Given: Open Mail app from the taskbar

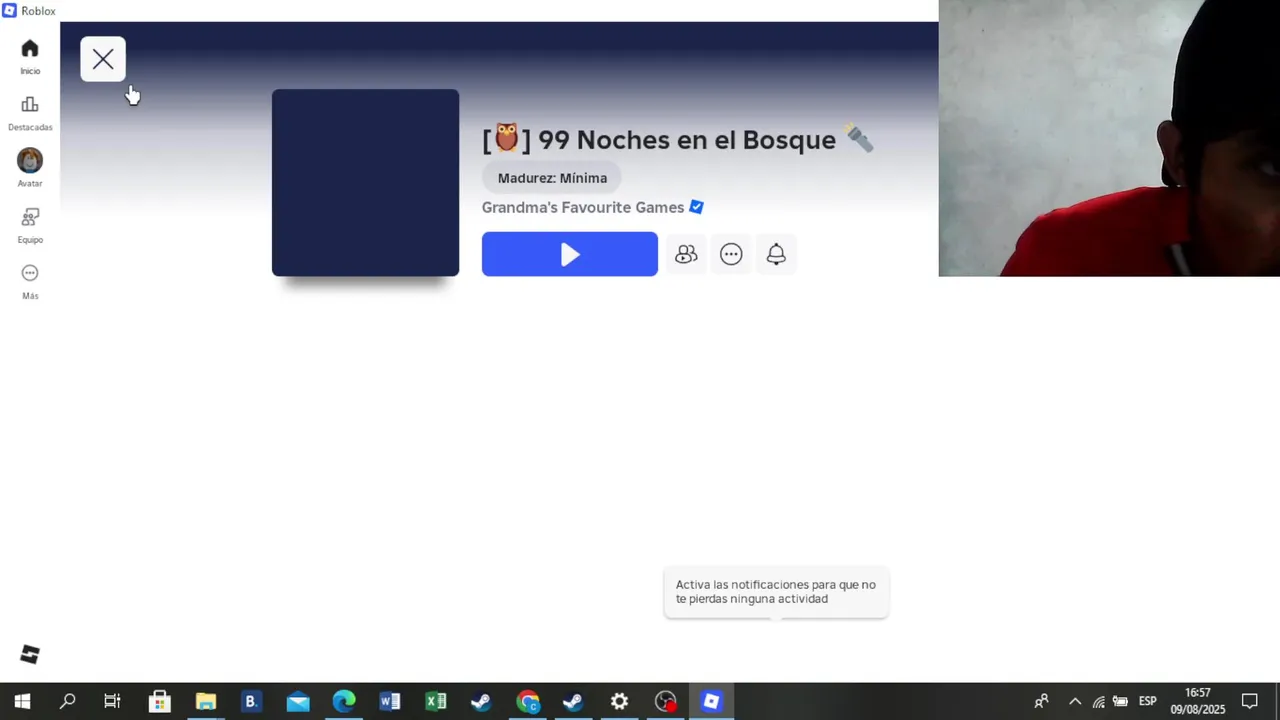Looking at the screenshot, I should (298, 702).
